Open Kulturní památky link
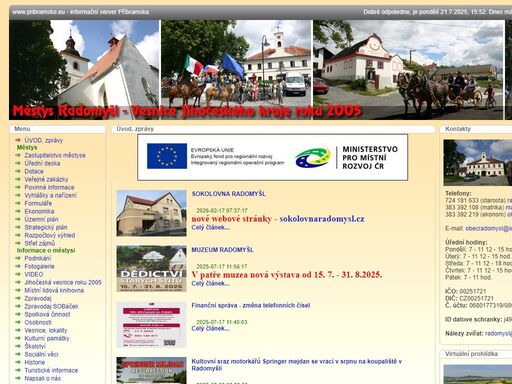This screenshot has height=384, width=512. pyautogui.click(x=47, y=338)
